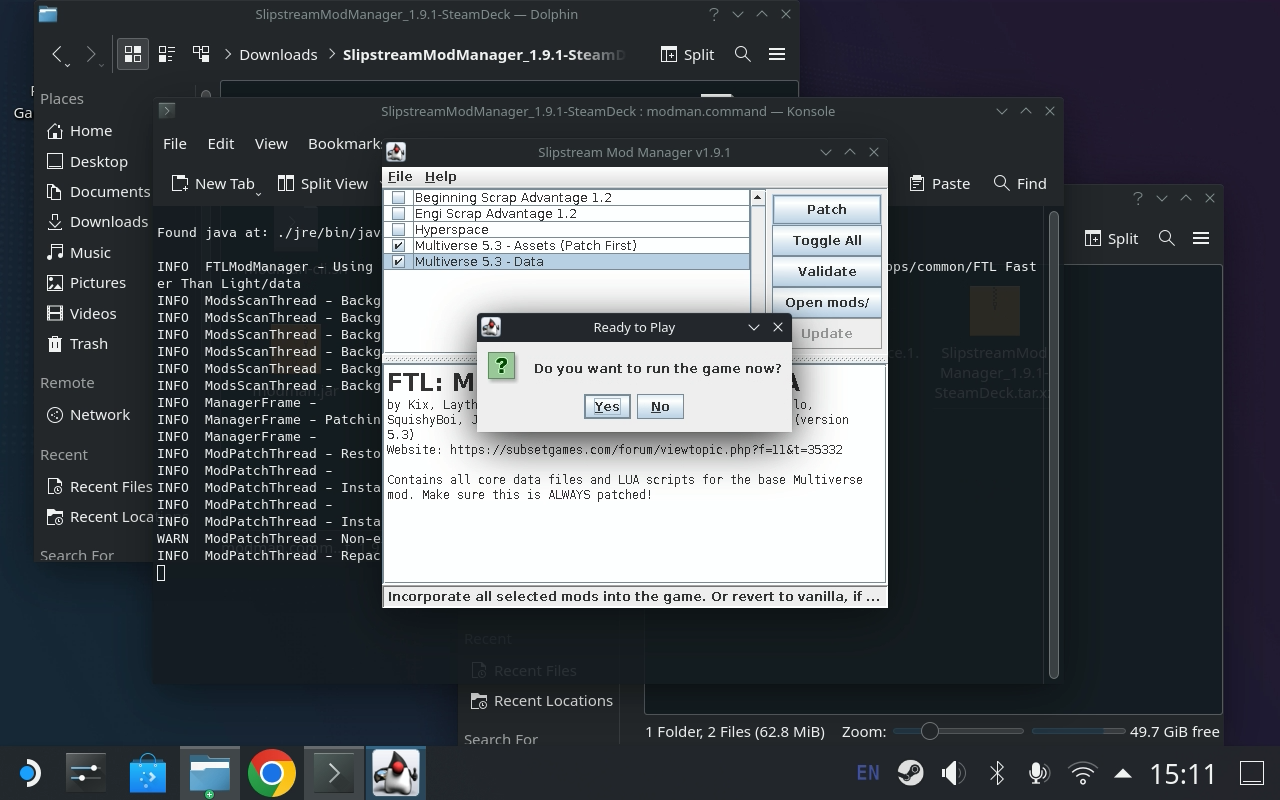
Task: Switch Dolphin to details tree view
Action: [x=201, y=54]
